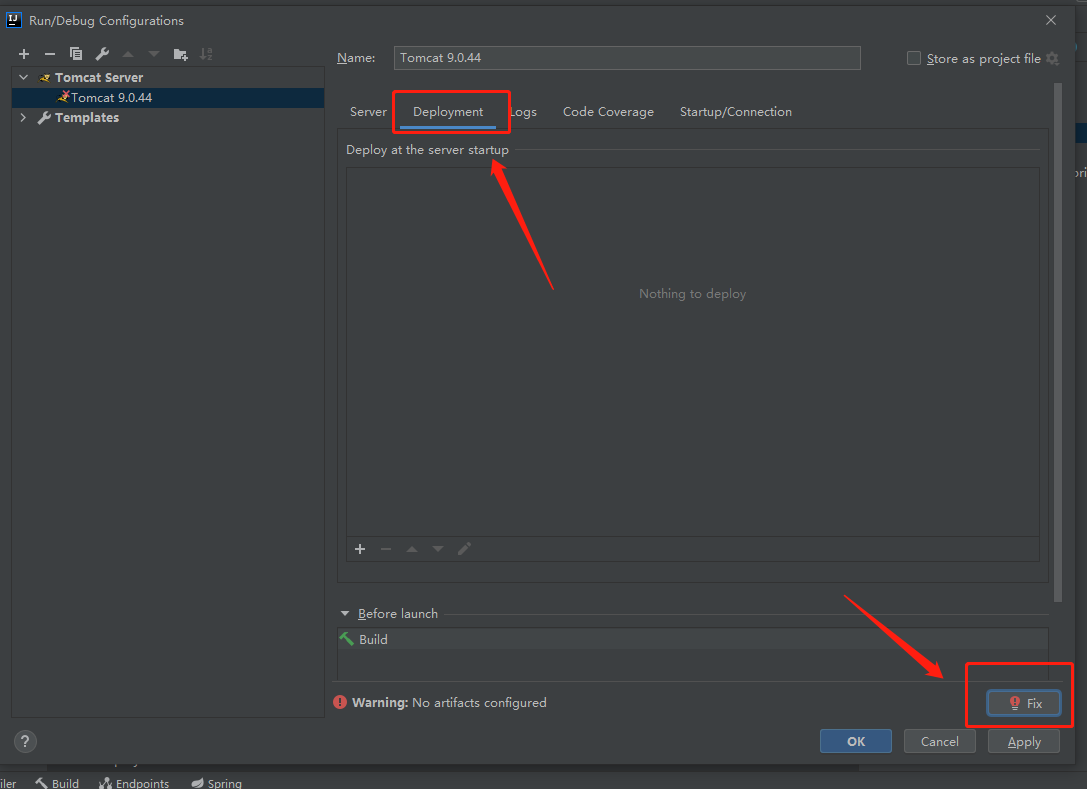Open edit templates wrench icon in toolbar
Image resolution: width=1087 pixels, height=789 pixels.
[102, 54]
